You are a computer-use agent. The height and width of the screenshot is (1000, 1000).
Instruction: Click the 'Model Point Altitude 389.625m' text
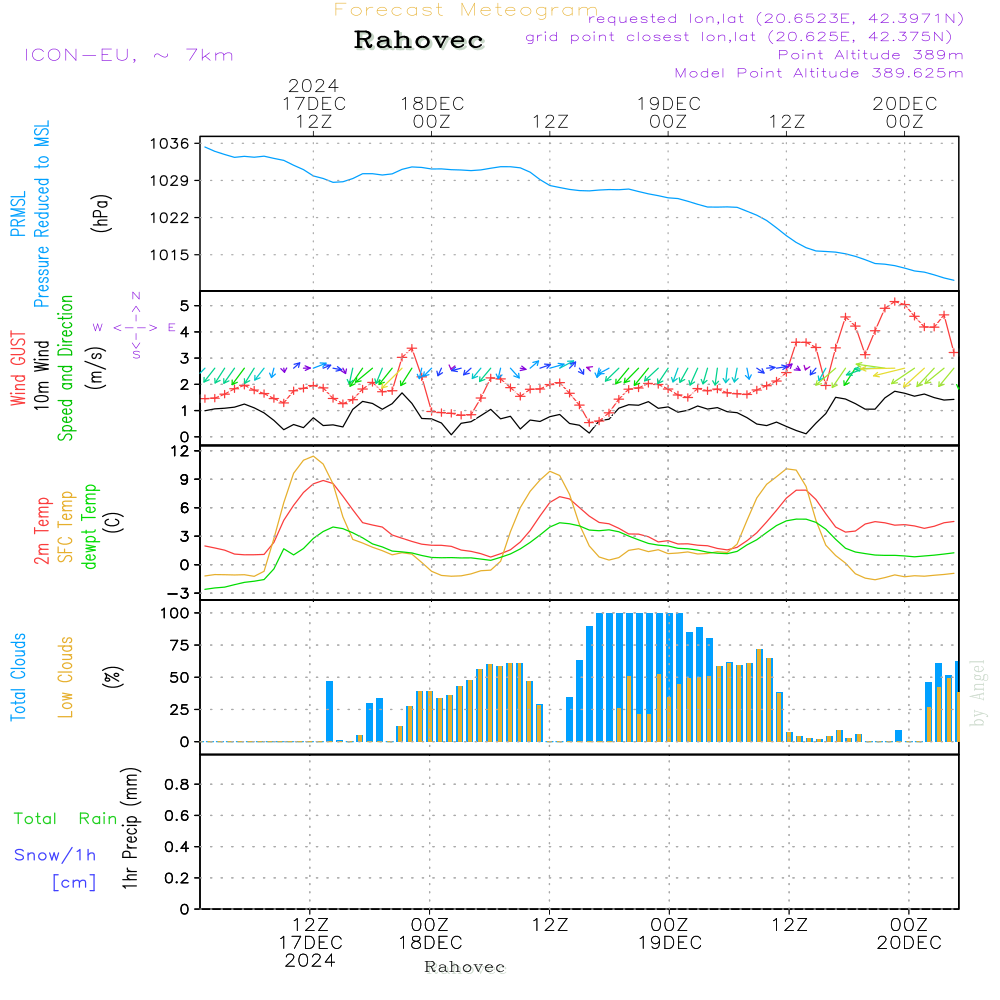pos(819,73)
